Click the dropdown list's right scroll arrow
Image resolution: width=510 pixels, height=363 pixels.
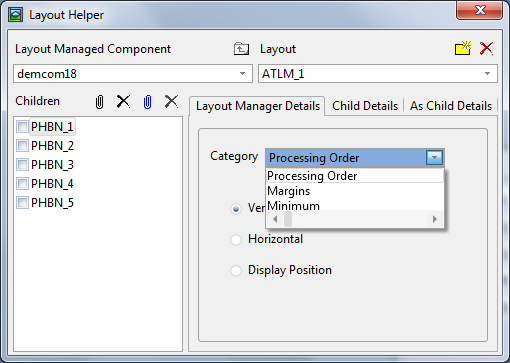435,219
